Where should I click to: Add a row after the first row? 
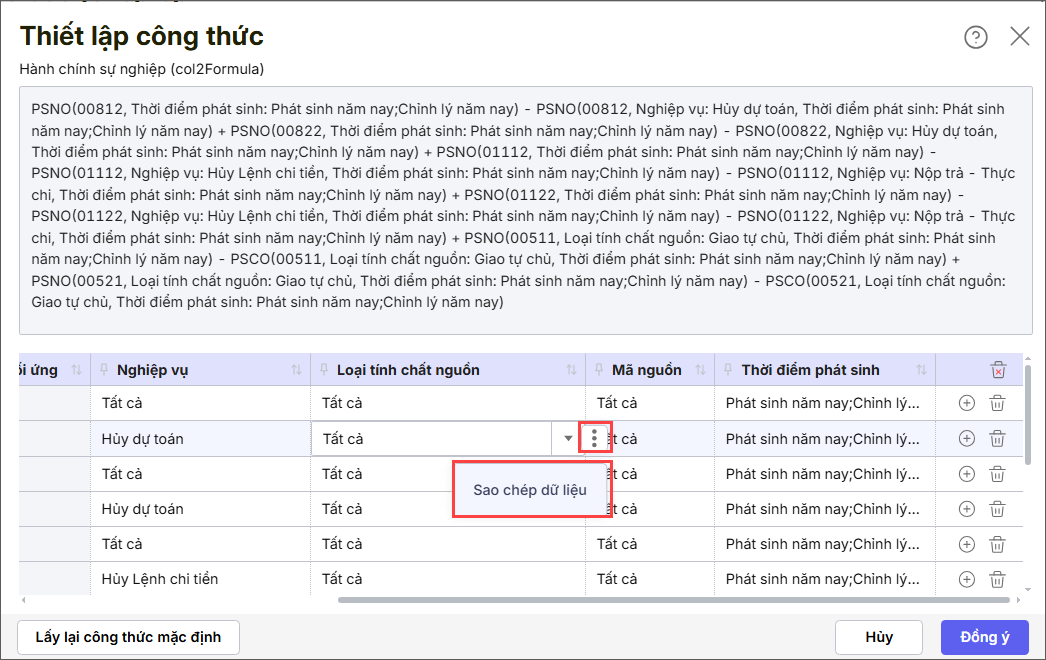pyautogui.click(x=967, y=403)
